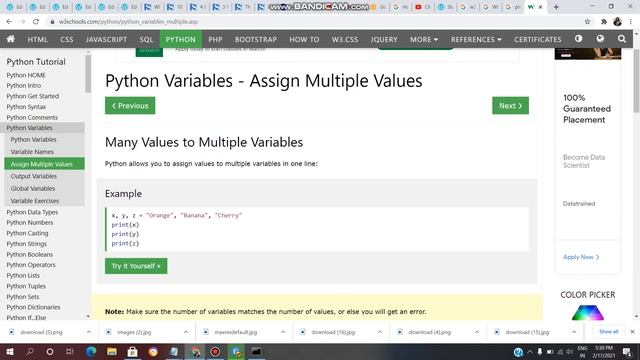
Task: Open a new browser tab
Action: (x=556, y=7)
